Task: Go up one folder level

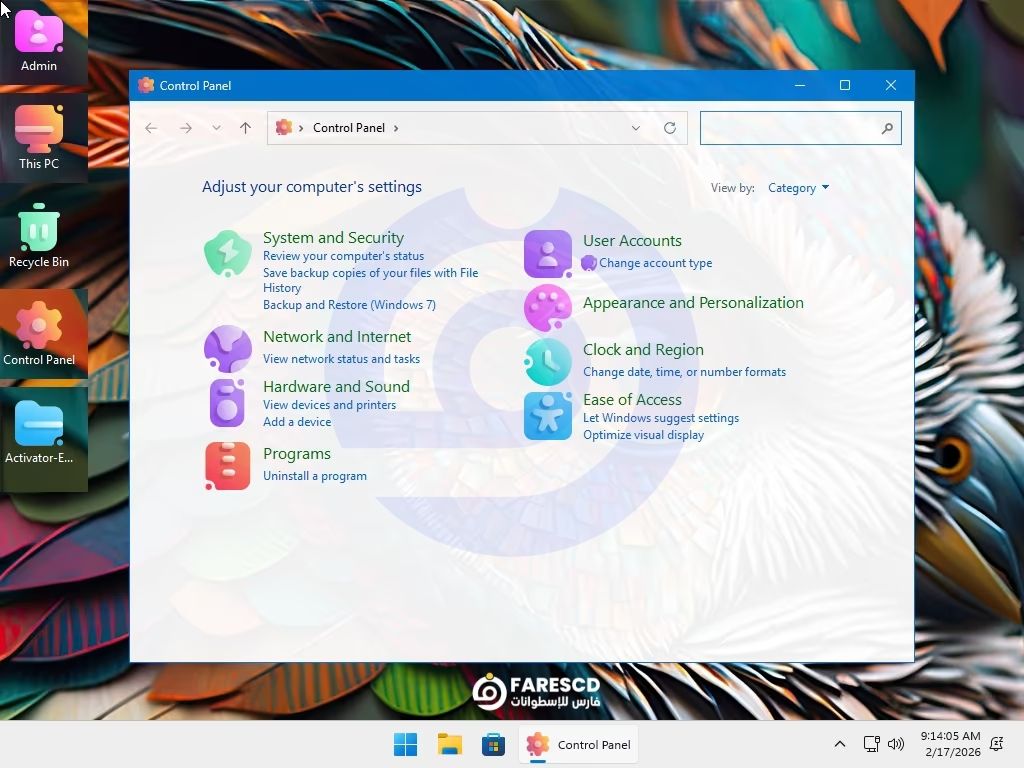Action: (245, 128)
